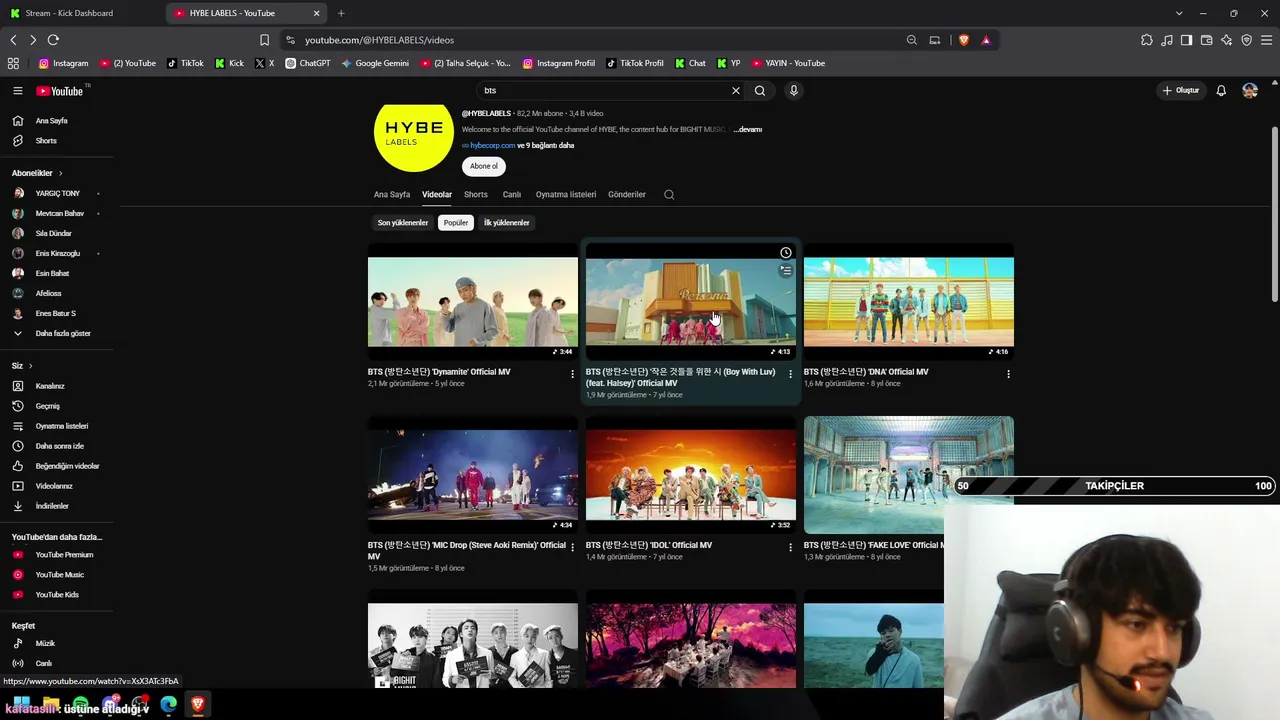The height and width of the screenshot is (720, 1280).
Task: Go to the YouTube home logo
Action: click(x=62, y=91)
